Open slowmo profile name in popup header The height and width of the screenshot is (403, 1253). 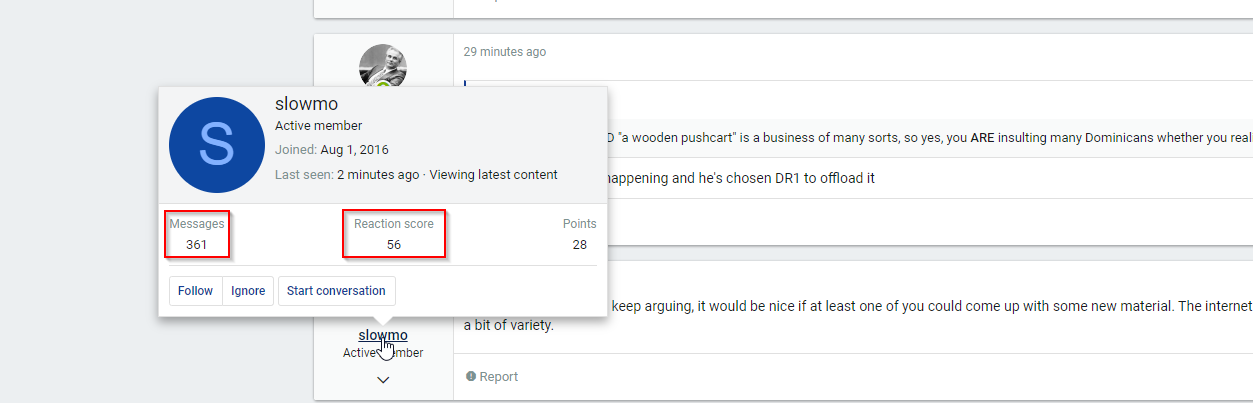[306, 104]
